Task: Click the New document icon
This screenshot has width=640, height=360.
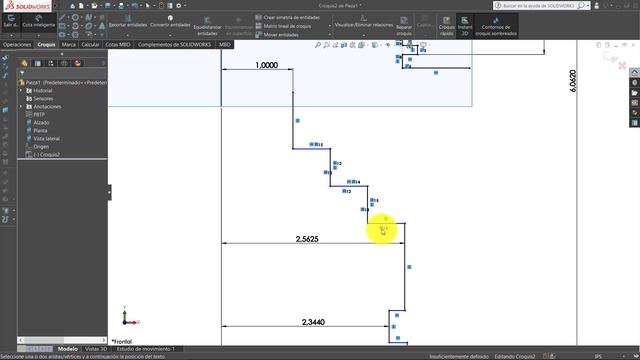Action: [81, 6]
